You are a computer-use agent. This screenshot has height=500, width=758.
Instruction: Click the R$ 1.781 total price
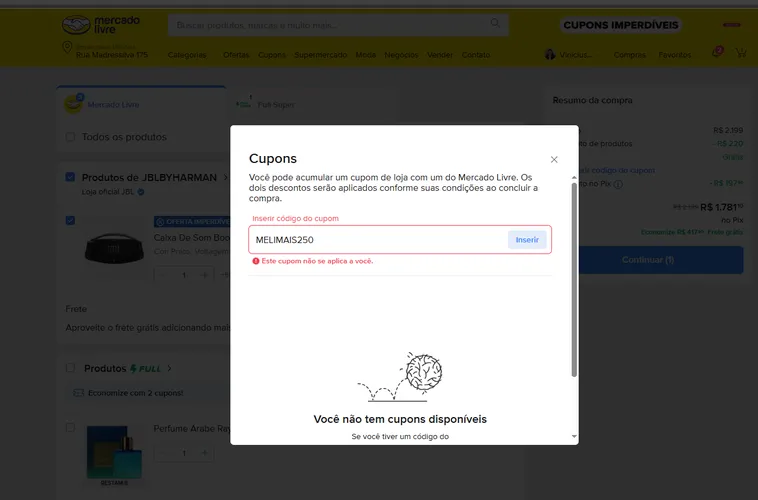point(721,207)
